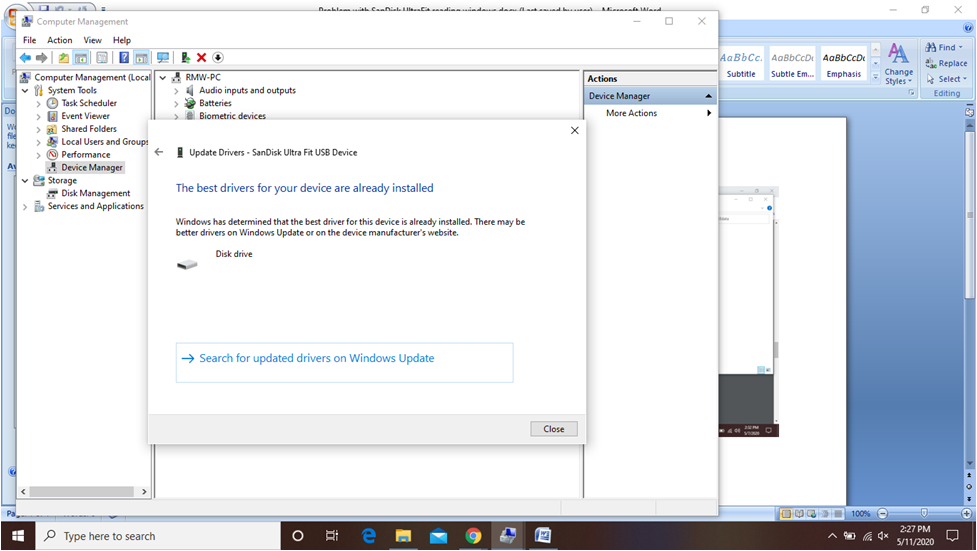Select Disk Management under Storage
The width and height of the screenshot is (977, 551).
95,193
